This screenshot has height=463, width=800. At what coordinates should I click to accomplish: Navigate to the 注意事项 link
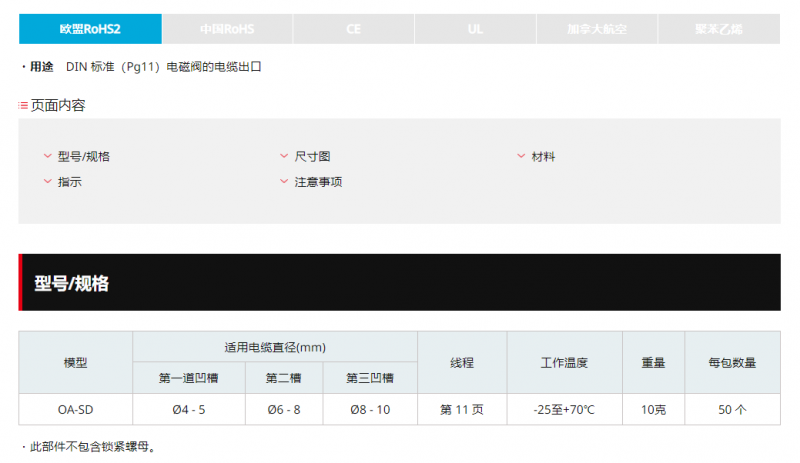(318, 182)
